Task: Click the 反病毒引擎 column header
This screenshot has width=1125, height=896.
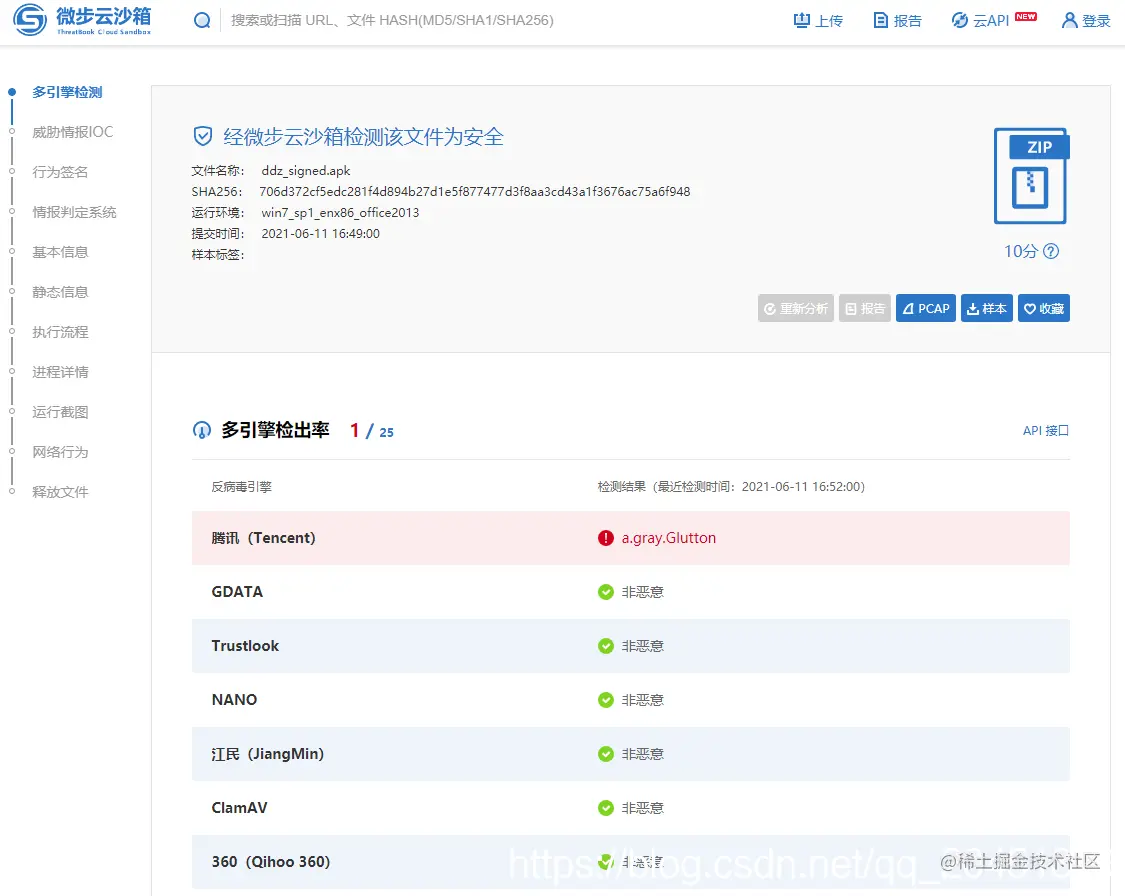Action: point(242,486)
